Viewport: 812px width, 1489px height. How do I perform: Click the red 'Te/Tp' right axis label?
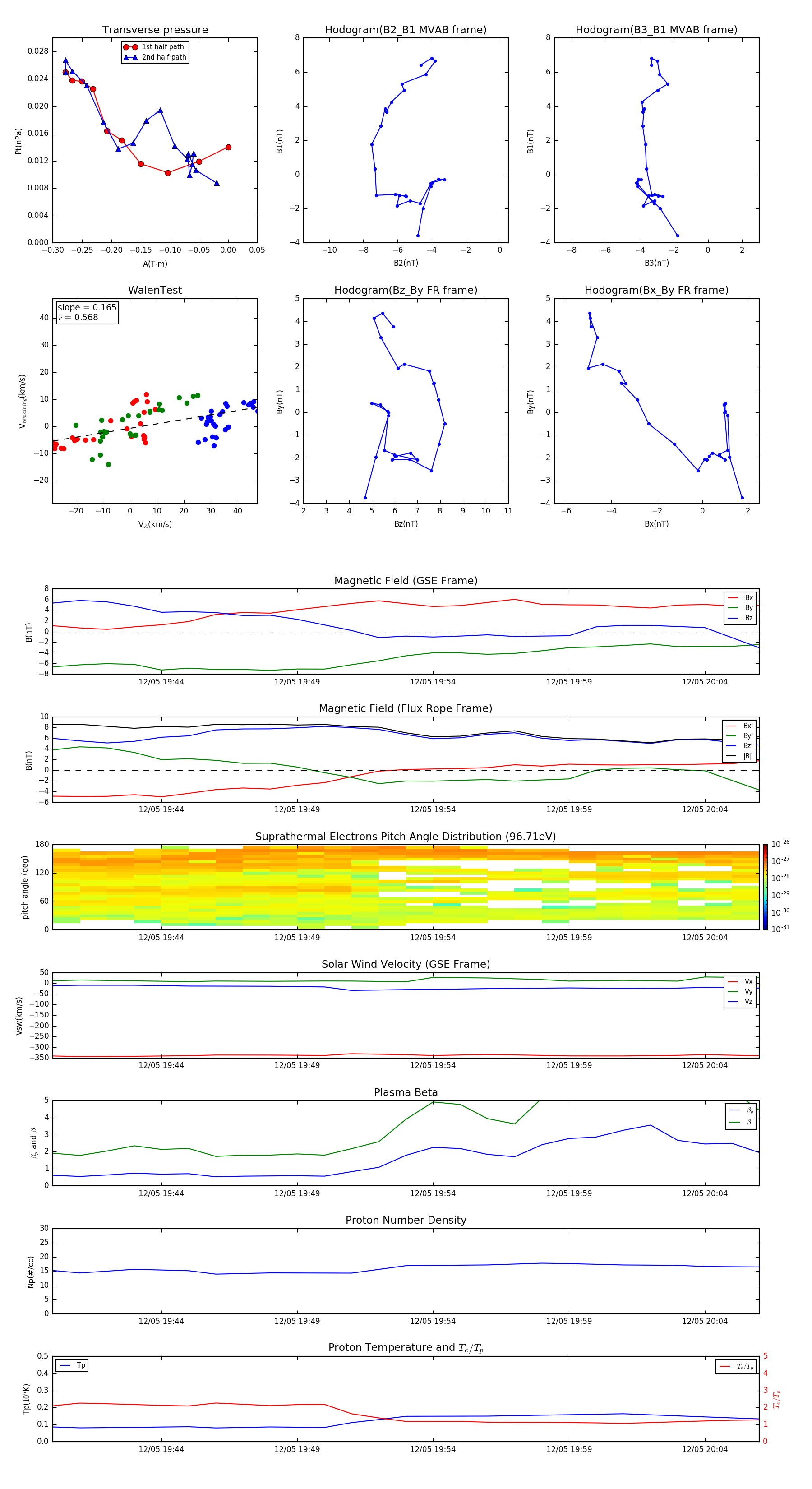click(x=776, y=1399)
